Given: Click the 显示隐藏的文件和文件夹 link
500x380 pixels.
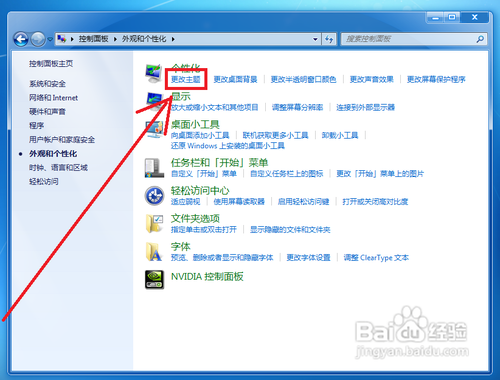Looking at the screenshot, I should [x=290, y=230].
